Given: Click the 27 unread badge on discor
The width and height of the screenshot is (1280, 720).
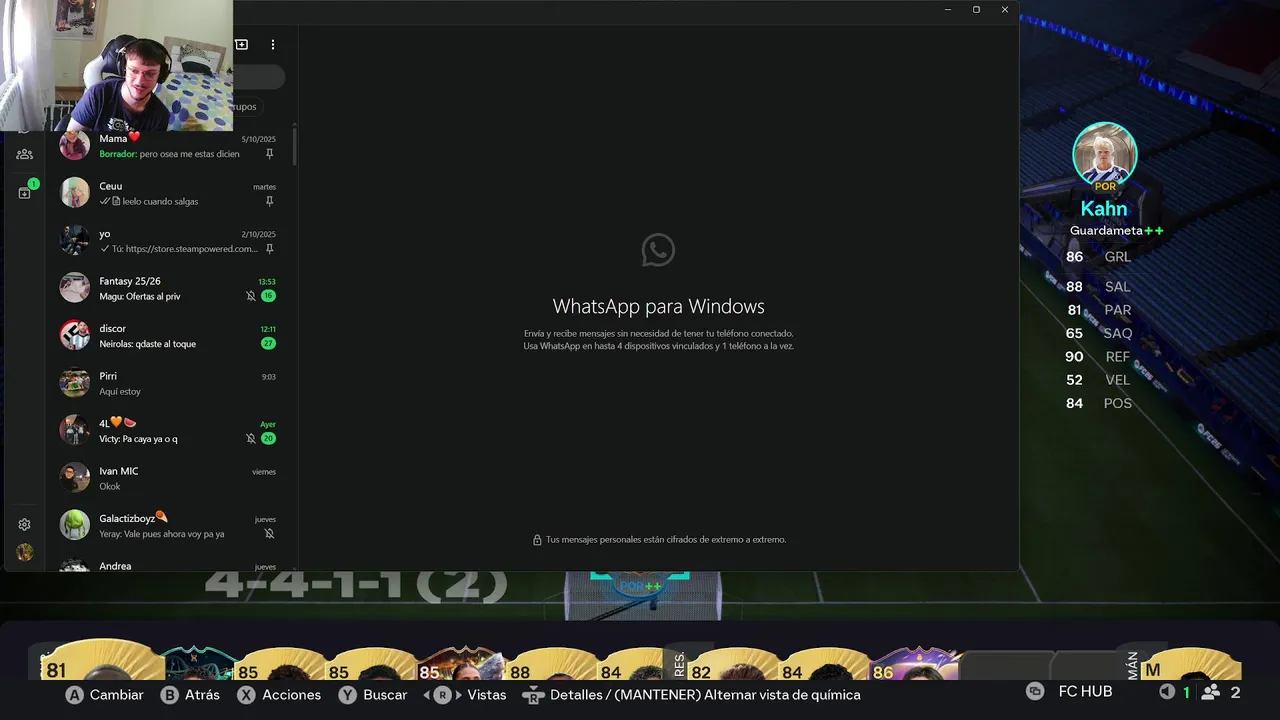Looking at the screenshot, I should 268,343.
